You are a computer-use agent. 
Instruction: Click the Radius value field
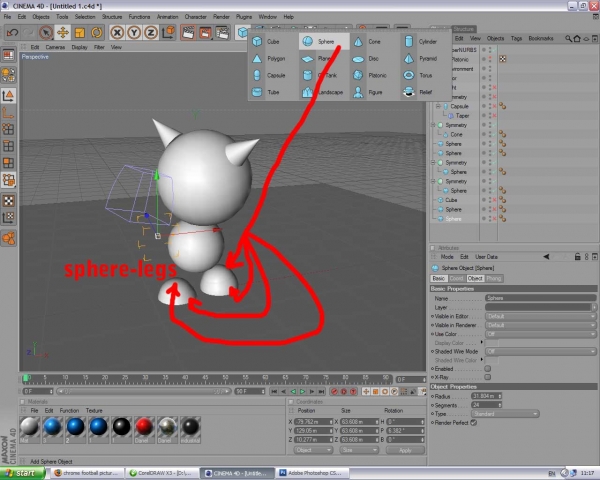(484, 396)
